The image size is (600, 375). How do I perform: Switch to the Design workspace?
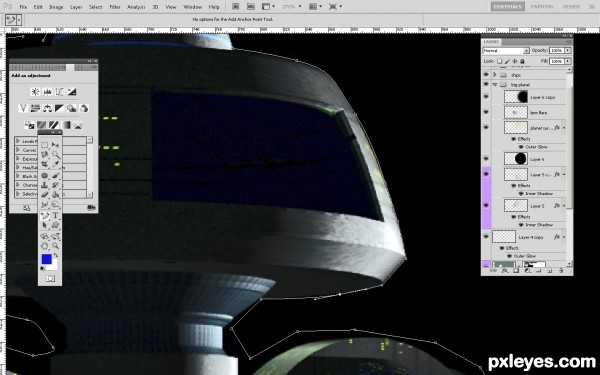pyautogui.click(x=571, y=7)
